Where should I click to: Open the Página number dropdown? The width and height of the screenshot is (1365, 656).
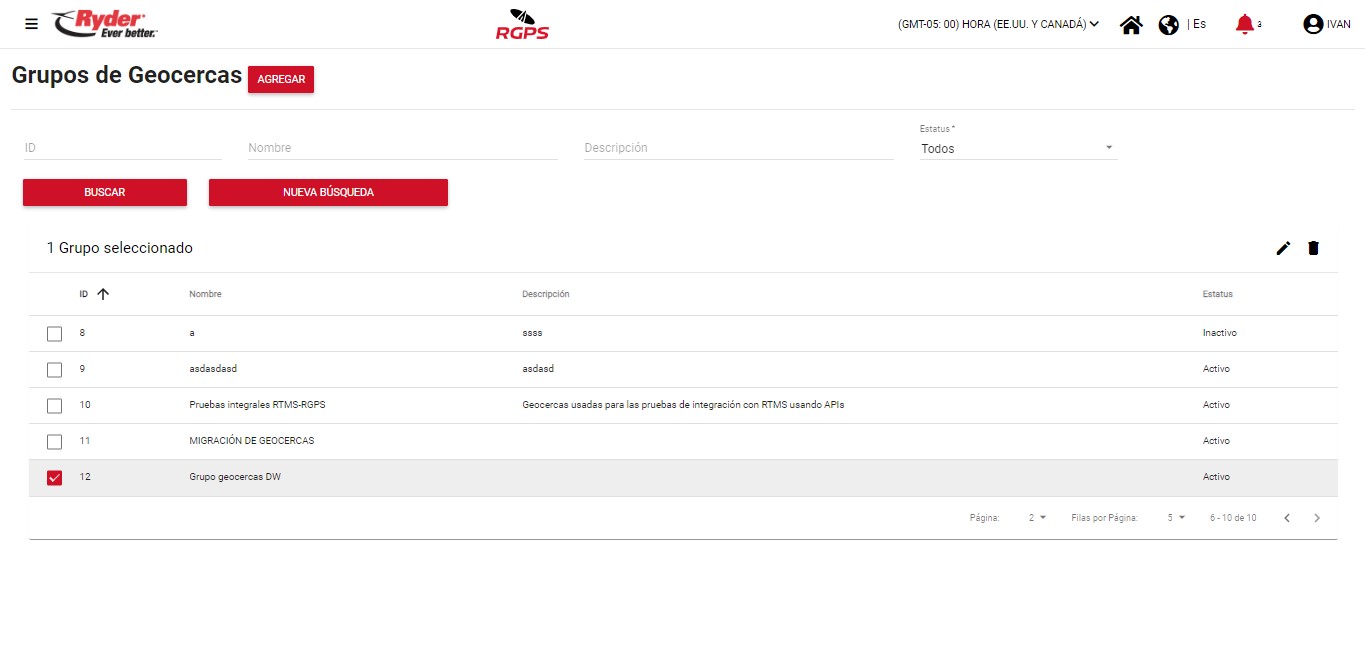[1037, 518]
